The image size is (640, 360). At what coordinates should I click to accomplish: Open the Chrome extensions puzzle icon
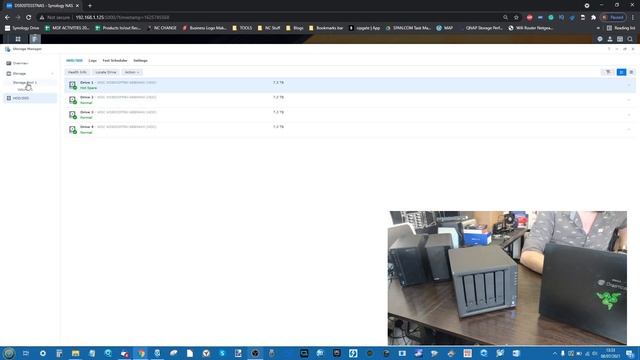[593, 18]
